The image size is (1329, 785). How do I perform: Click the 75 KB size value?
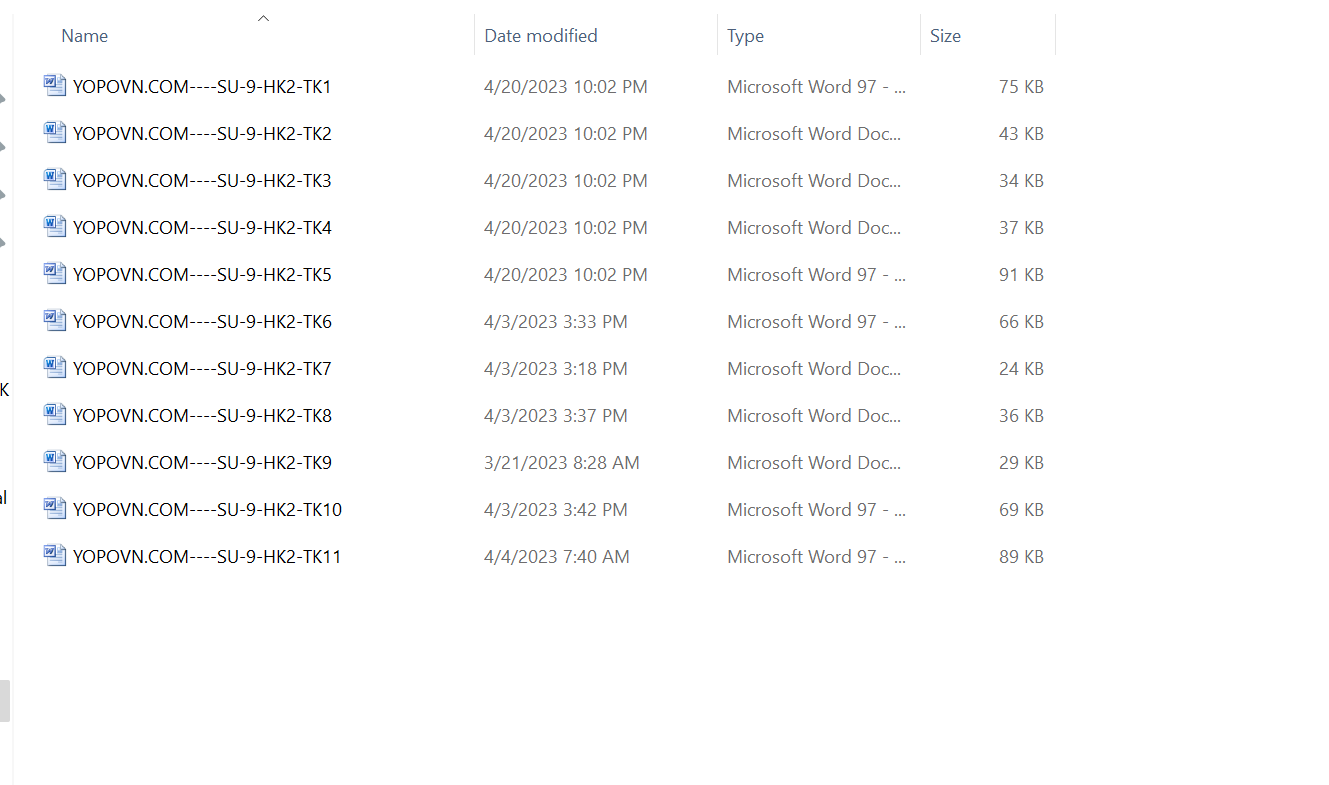click(1021, 87)
